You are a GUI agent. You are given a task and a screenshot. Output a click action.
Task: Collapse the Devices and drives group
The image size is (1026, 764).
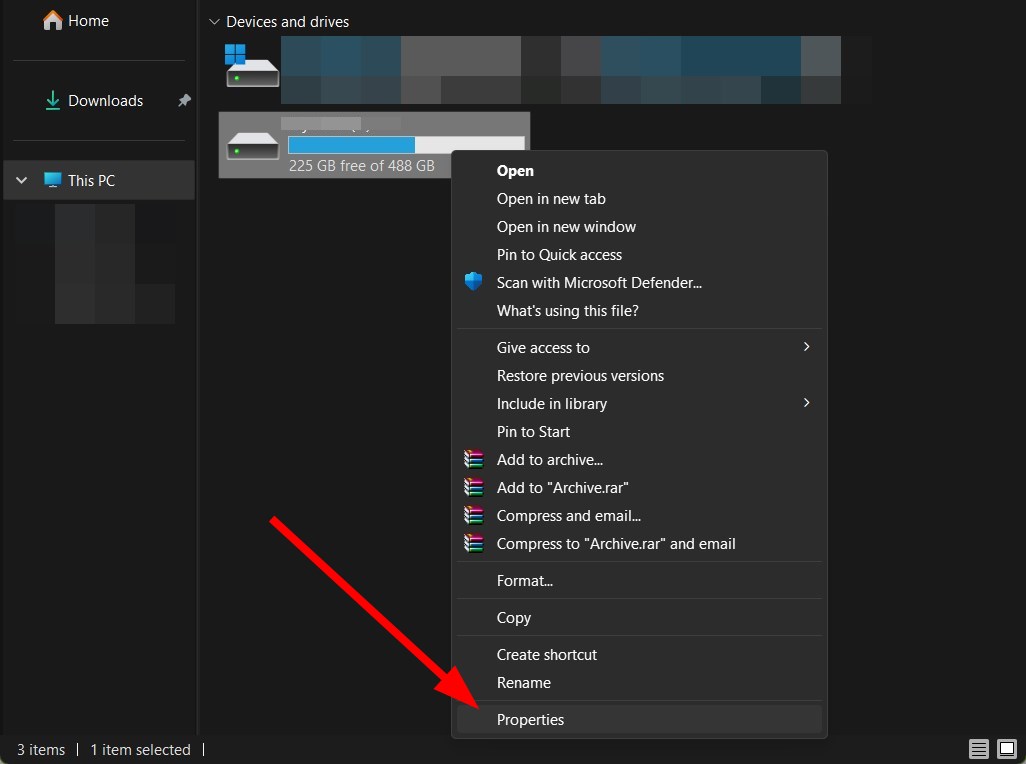tap(213, 21)
